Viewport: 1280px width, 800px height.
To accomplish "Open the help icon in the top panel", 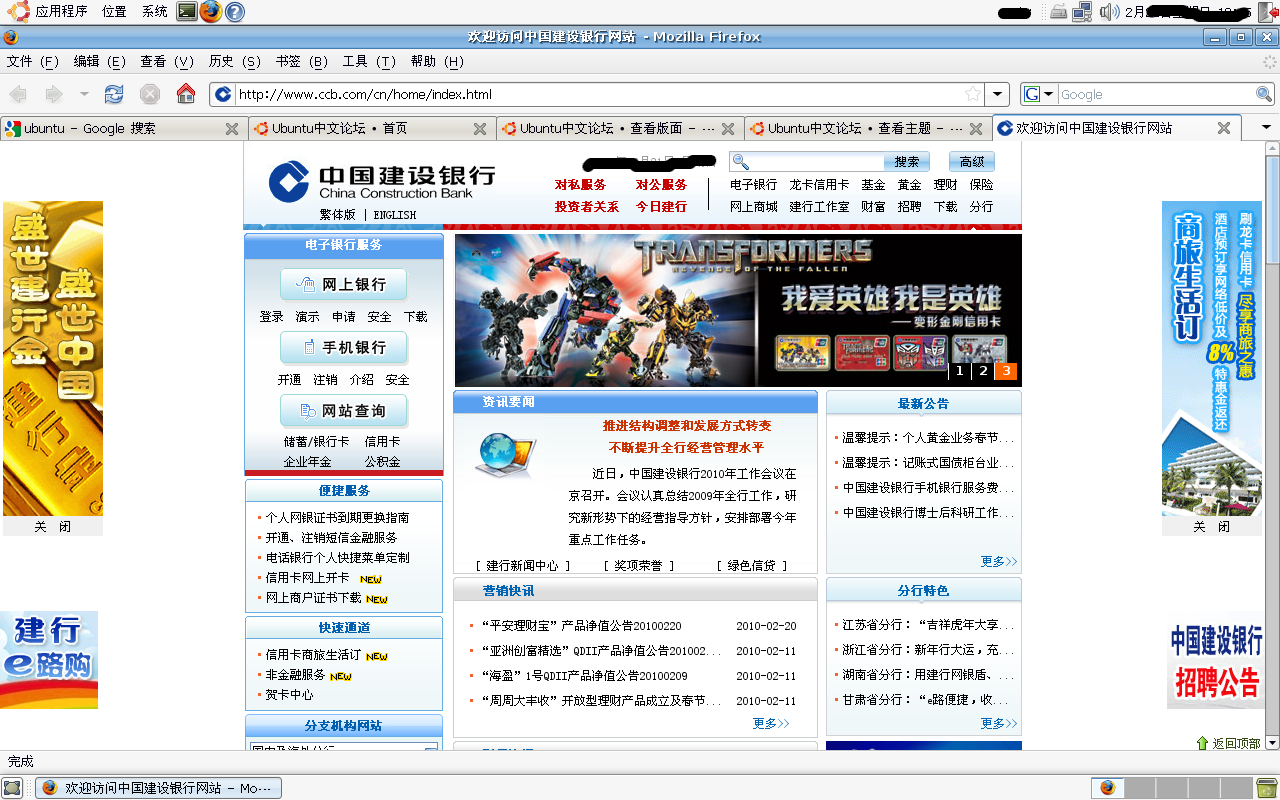I will pyautogui.click(x=234, y=12).
